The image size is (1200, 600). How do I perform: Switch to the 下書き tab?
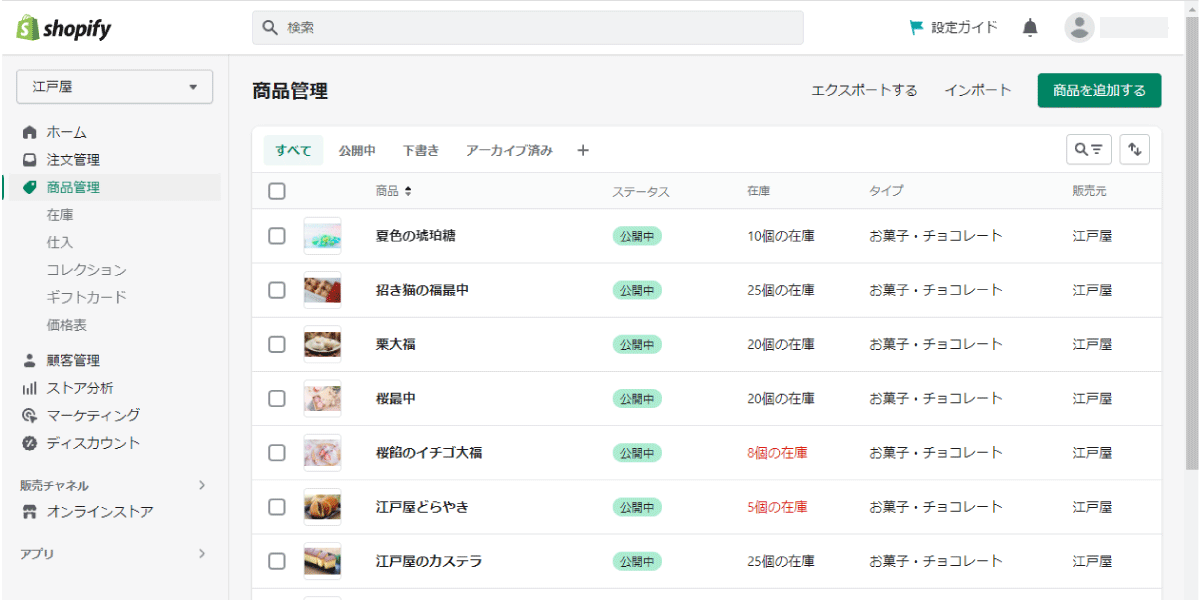pyautogui.click(x=421, y=151)
